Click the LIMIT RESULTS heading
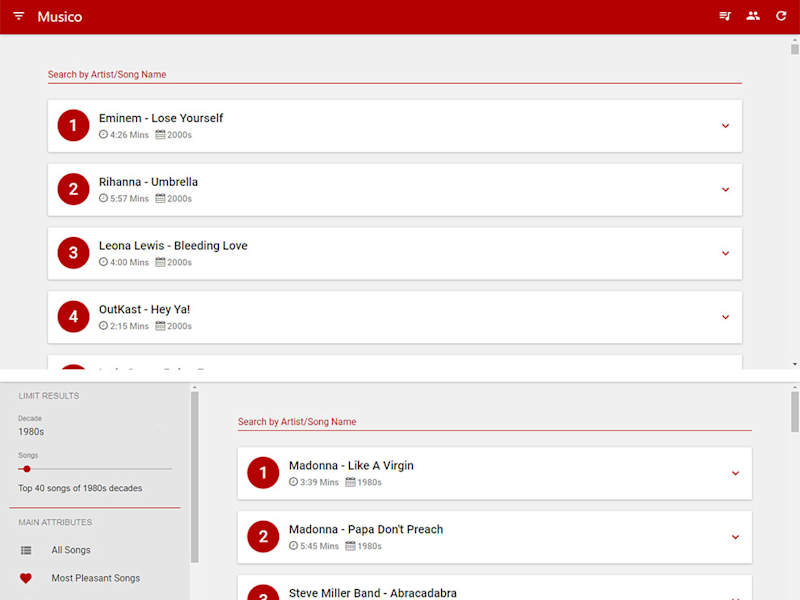 point(49,396)
